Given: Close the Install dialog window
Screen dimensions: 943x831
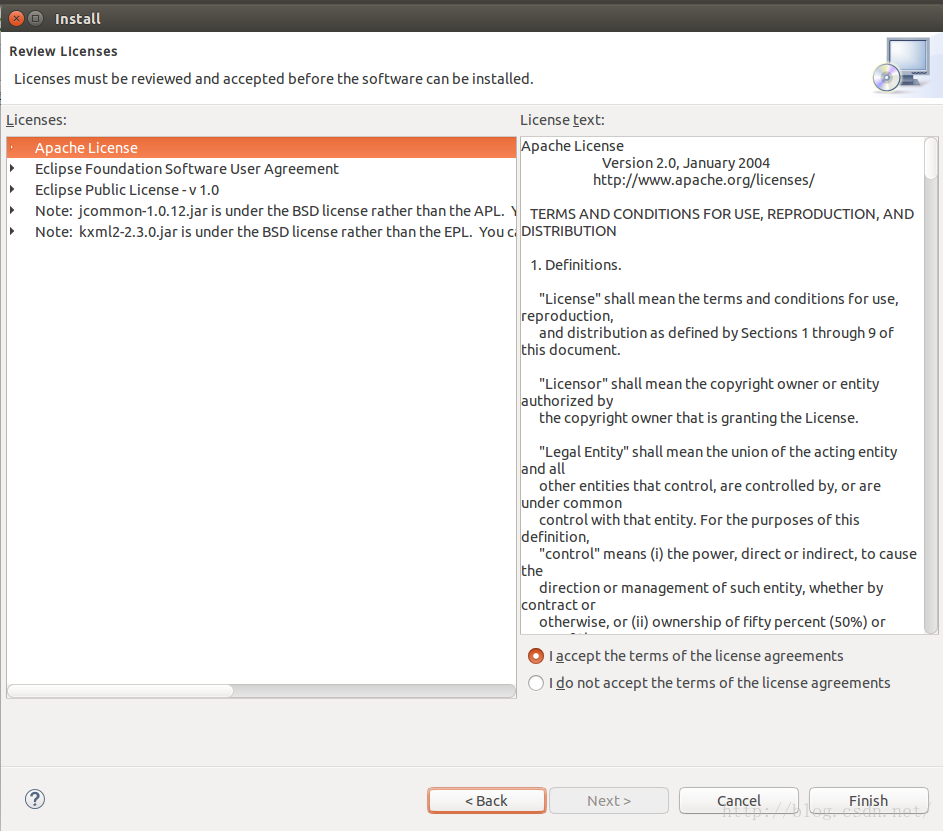Looking at the screenshot, I should click(17, 18).
